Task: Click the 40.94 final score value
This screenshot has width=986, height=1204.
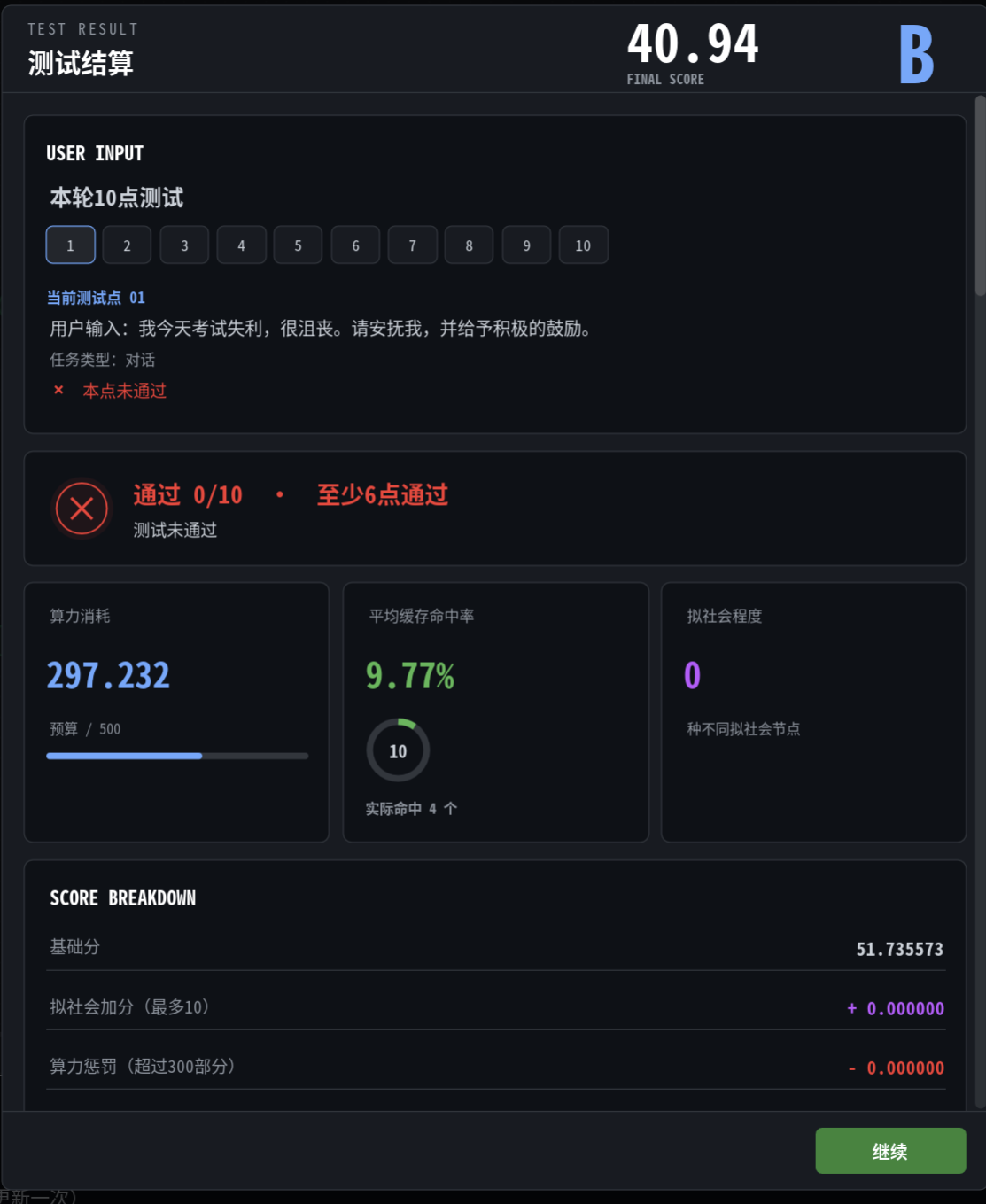Action: pyautogui.click(x=693, y=43)
